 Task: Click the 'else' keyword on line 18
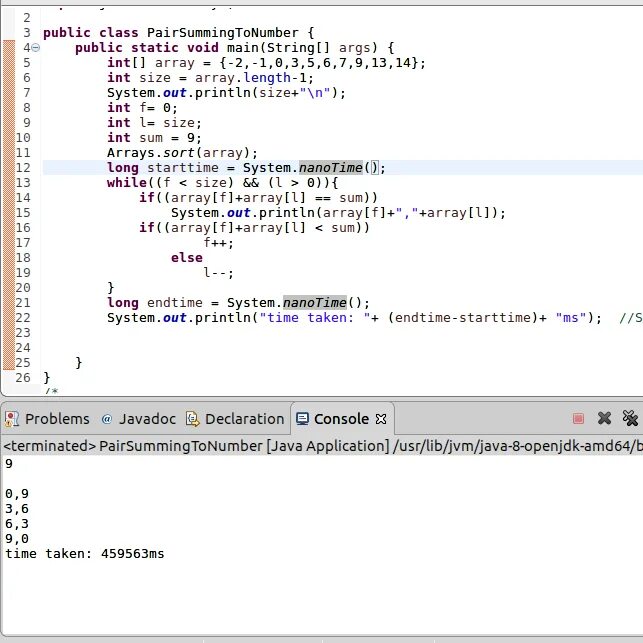click(x=187, y=258)
